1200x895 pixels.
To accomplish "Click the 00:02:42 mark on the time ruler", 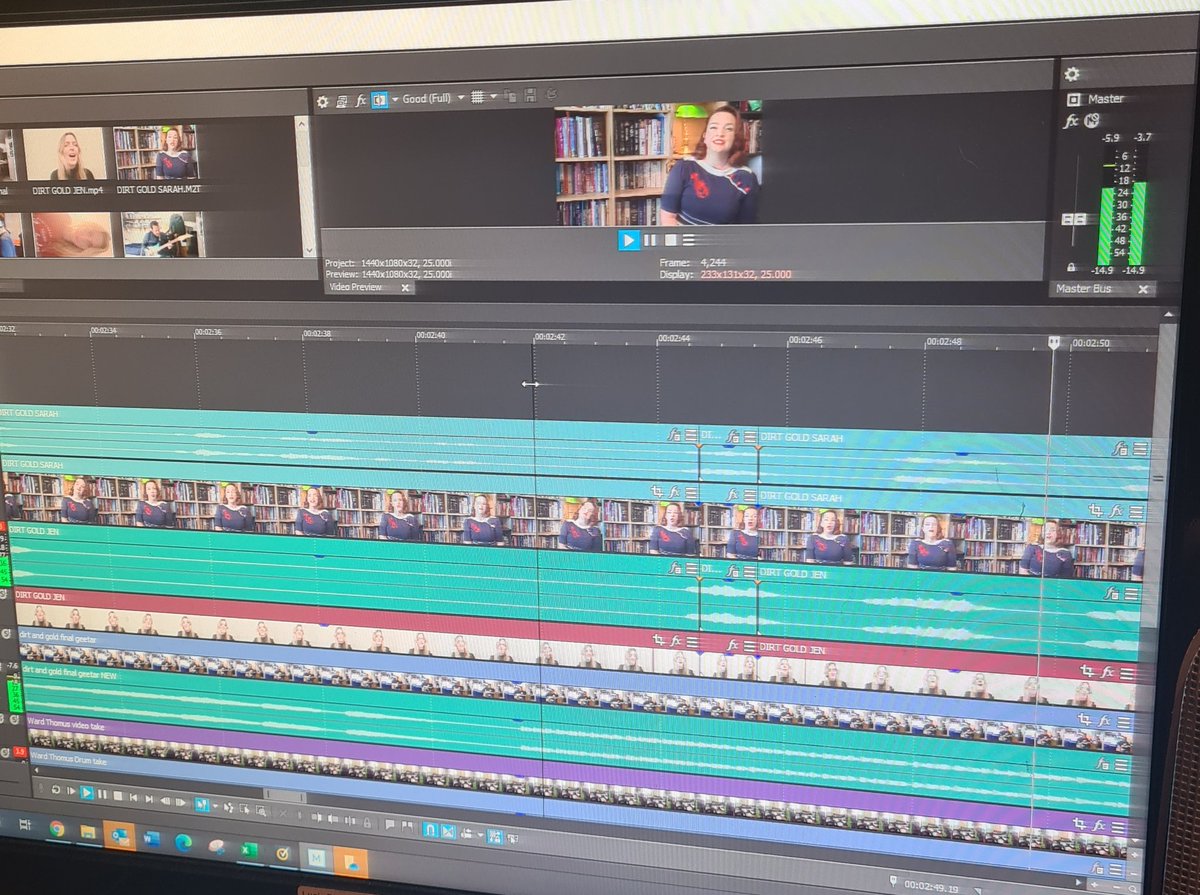I will click(x=552, y=337).
